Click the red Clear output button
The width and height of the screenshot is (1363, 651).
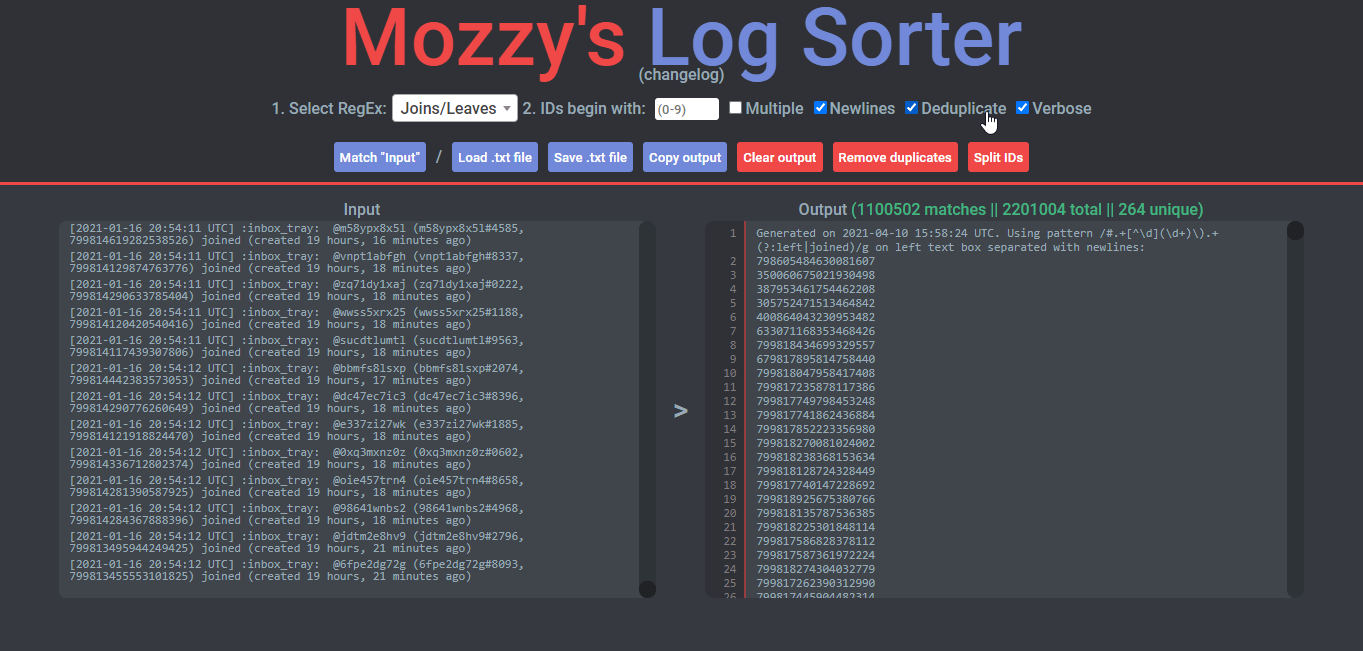(x=781, y=157)
